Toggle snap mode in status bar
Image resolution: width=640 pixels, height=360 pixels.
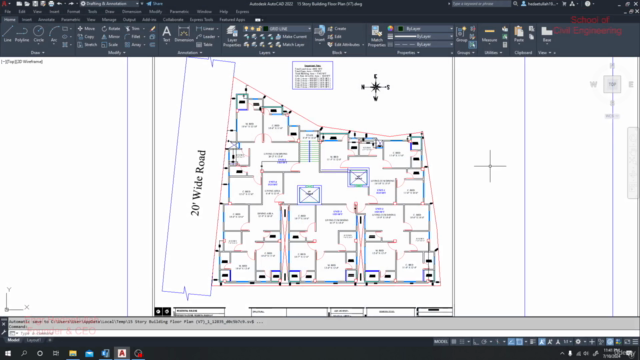pos(462,342)
